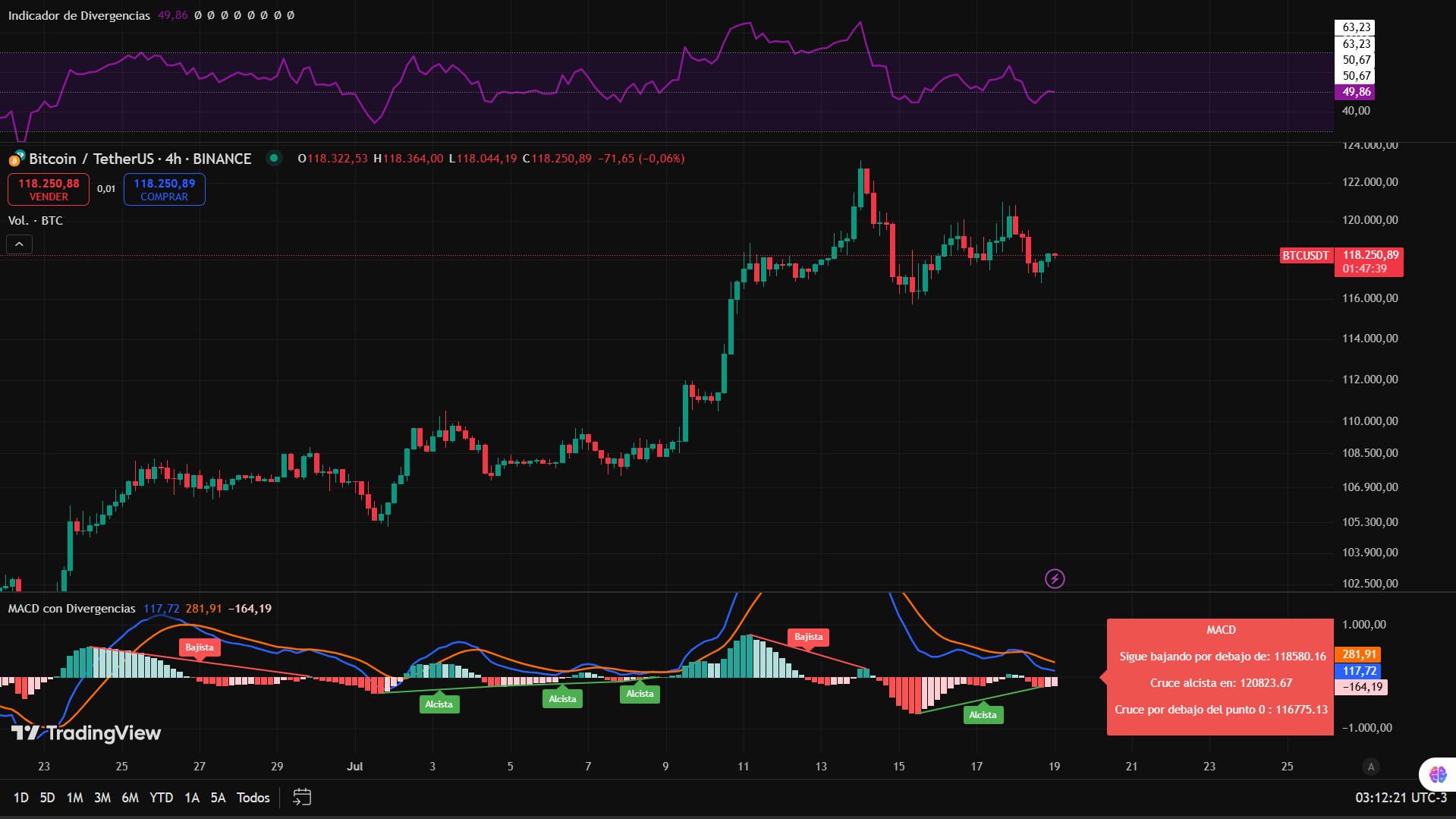Open the timezone menu showing UTC-3
This screenshot has width=1456, height=819.
(1401, 798)
